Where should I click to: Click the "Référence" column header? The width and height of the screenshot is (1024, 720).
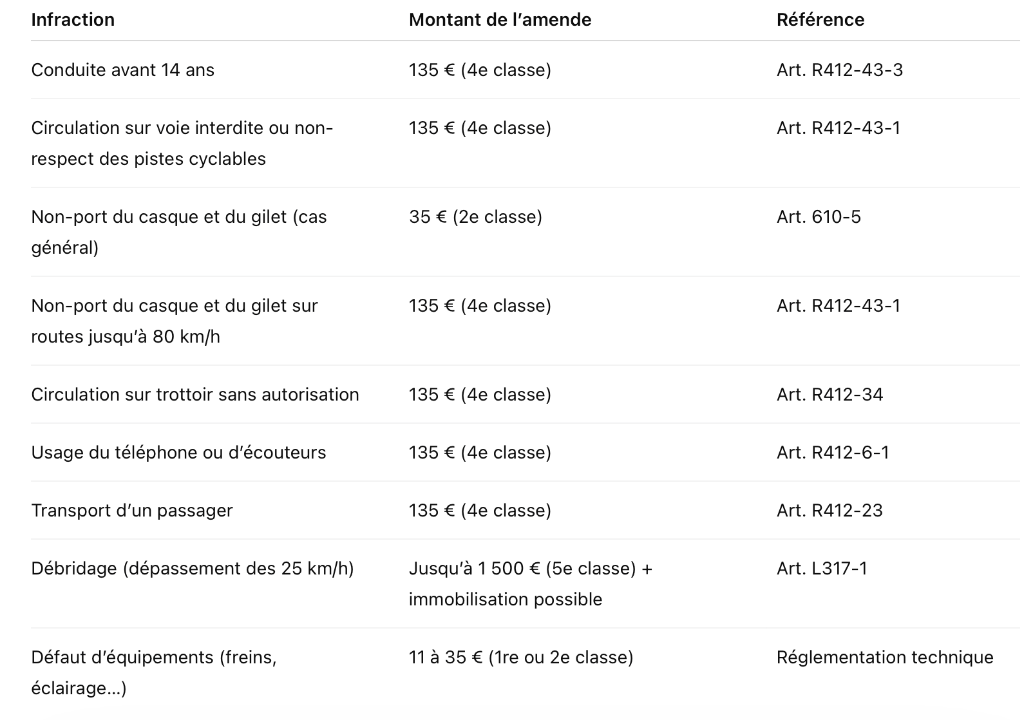click(x=820, y=20)
